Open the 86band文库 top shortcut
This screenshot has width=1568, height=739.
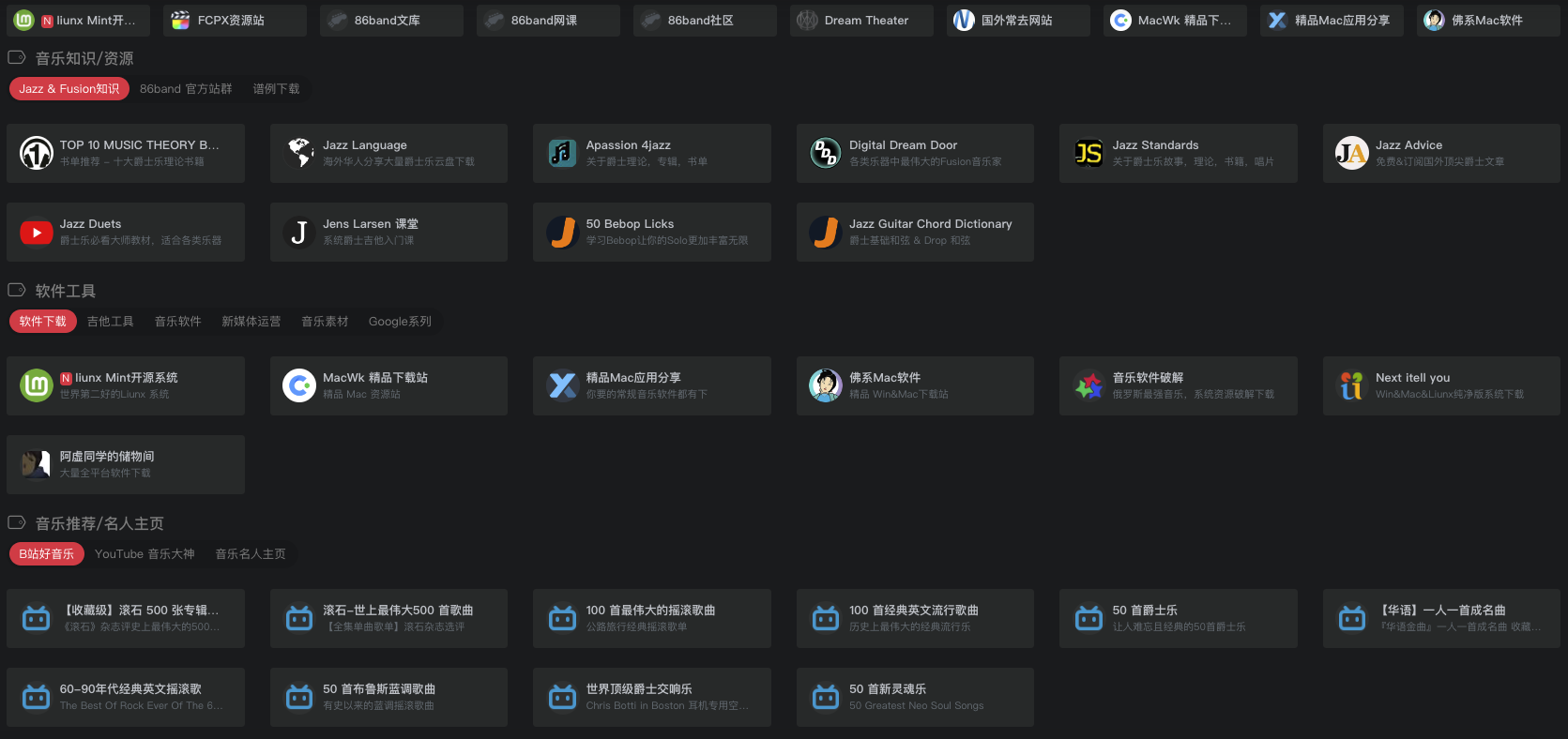[391, 21]
